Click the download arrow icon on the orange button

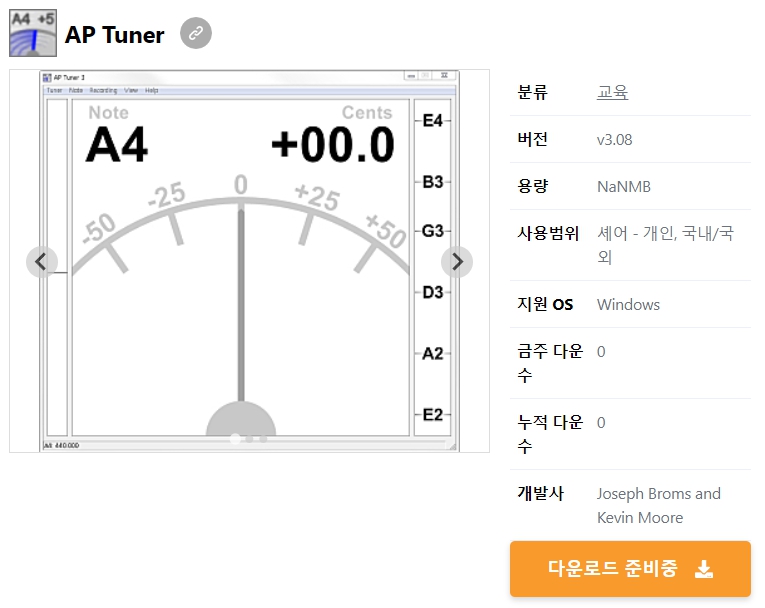coord(704,569)
